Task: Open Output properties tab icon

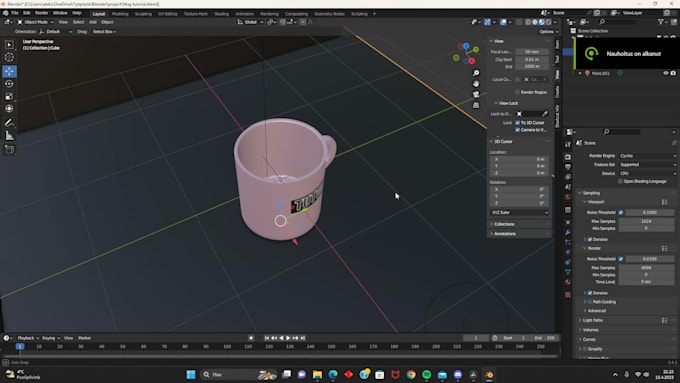Action: click(x=568, y=167)
